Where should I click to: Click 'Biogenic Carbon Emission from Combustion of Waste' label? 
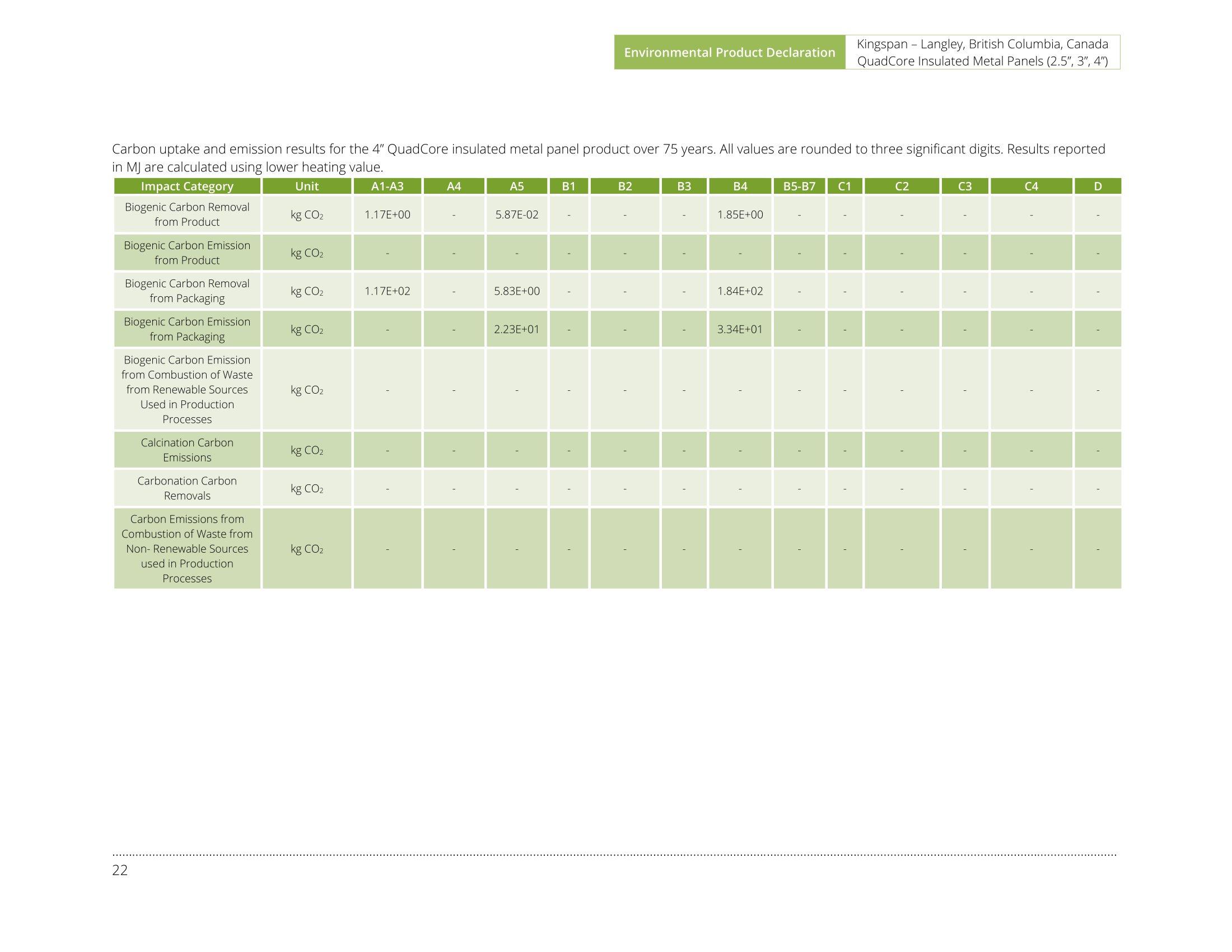[187, 390]
